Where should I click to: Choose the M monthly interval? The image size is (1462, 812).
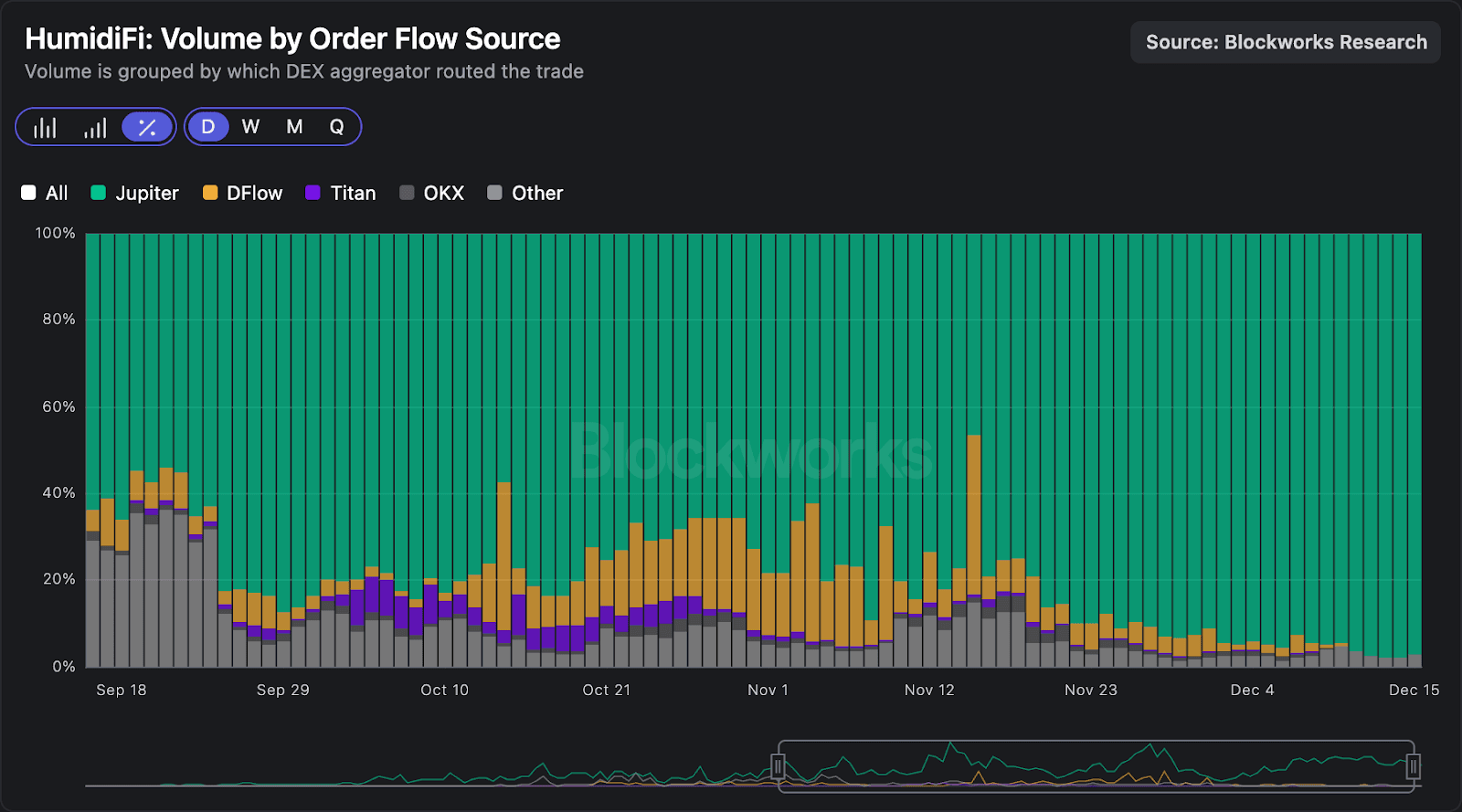tap(294, 127)
